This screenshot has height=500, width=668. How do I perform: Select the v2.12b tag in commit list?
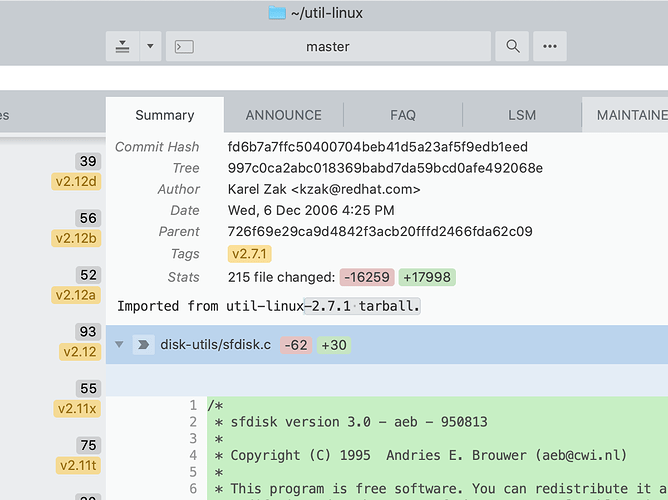pos(76,238)
